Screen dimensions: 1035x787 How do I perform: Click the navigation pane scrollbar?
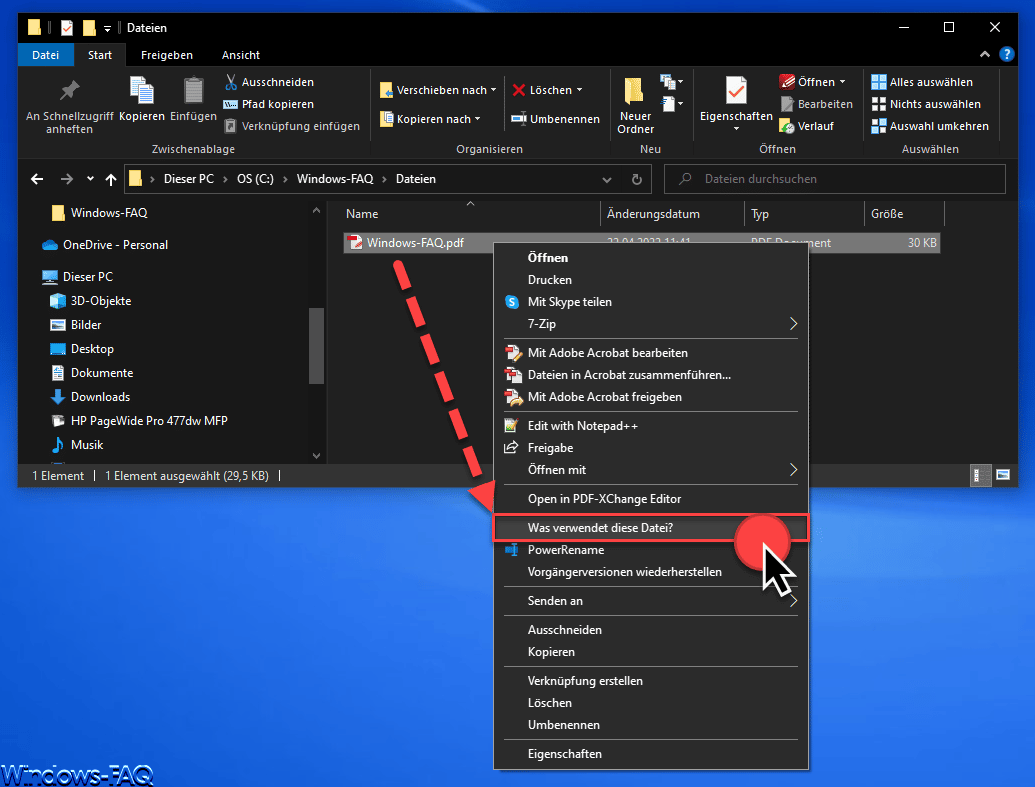pos(316,345)
